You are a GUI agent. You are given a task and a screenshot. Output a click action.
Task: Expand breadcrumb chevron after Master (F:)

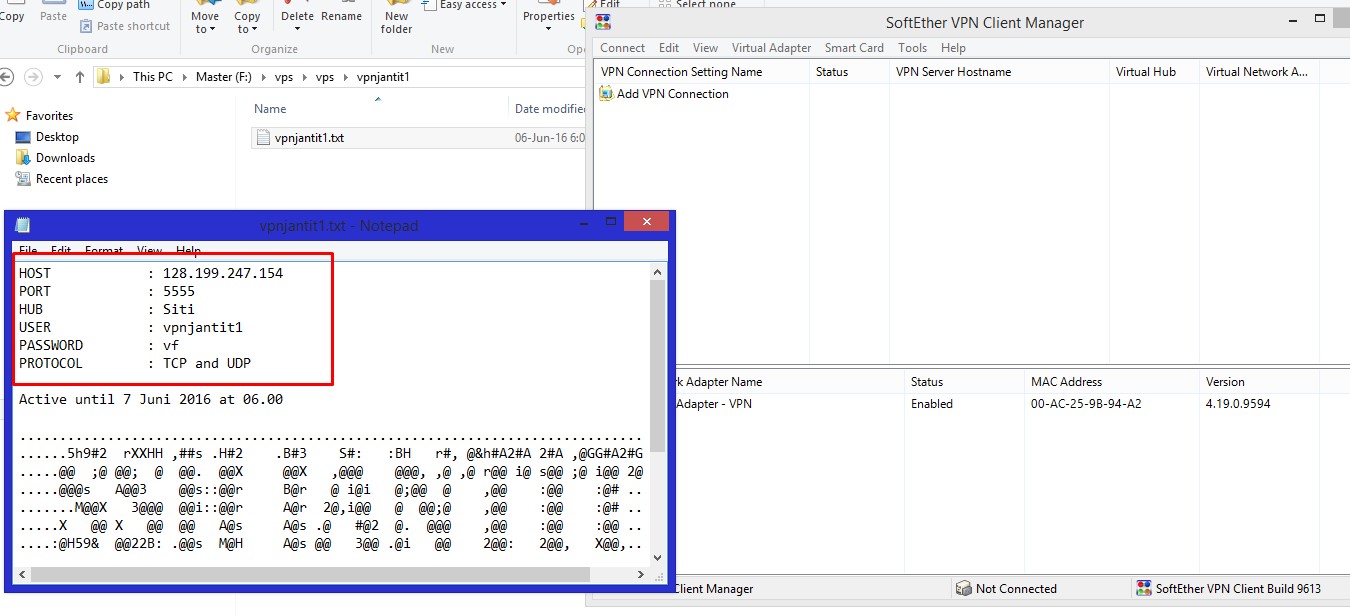click(264, 77)
